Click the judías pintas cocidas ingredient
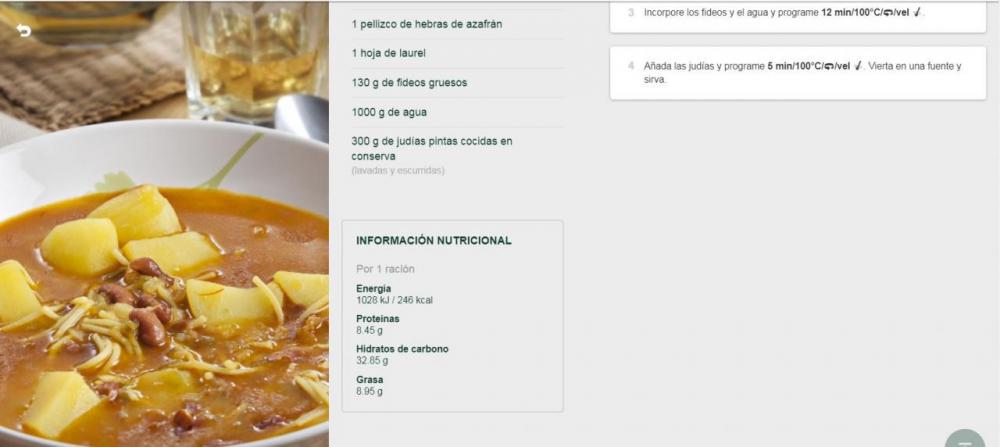This screenshot has height=447, width=1000. click(432, 149)
